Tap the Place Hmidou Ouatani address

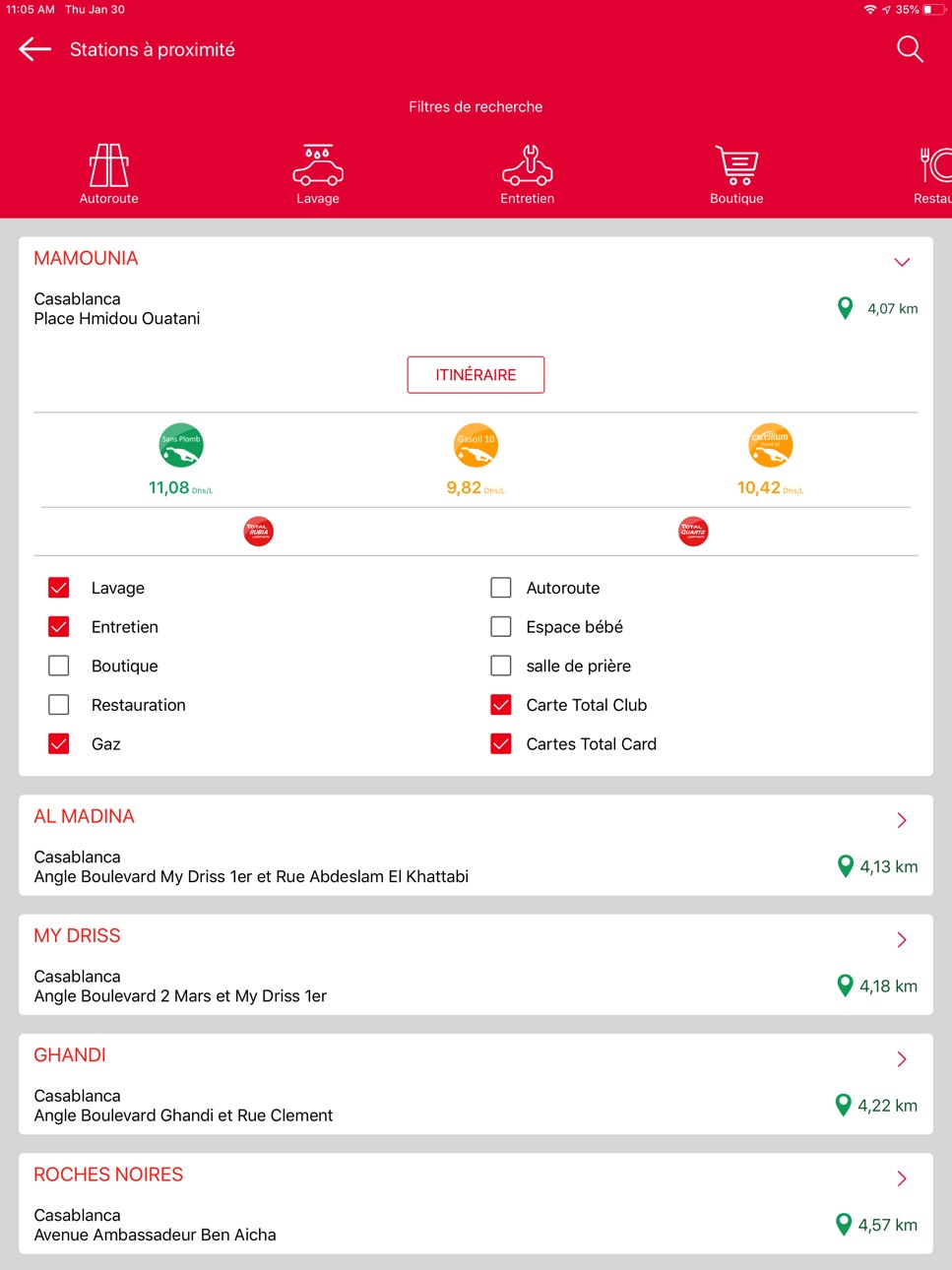[117, 319]
